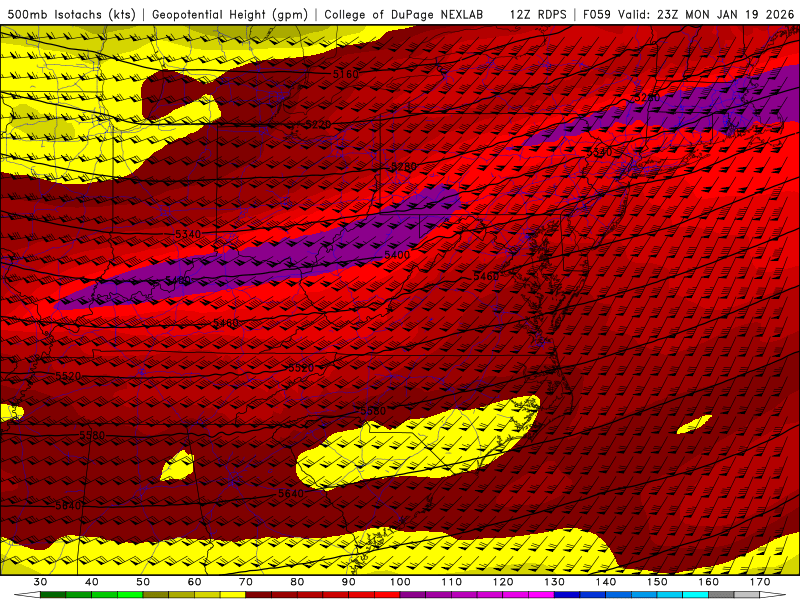
Task: Click the color bar label 100
Action: [x=400, y=582]
